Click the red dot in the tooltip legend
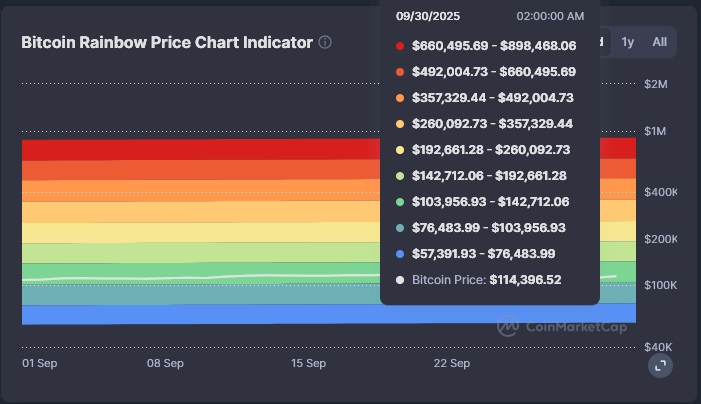This screenshot has width=701, height=404. tap(400, 46)
